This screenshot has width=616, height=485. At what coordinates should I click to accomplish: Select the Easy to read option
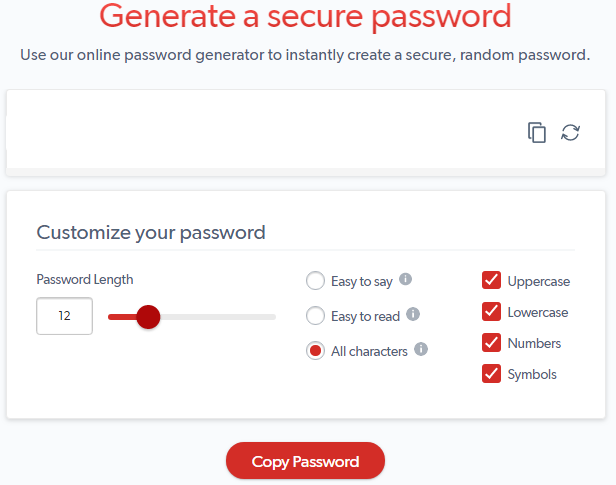[x=315, y=316]
